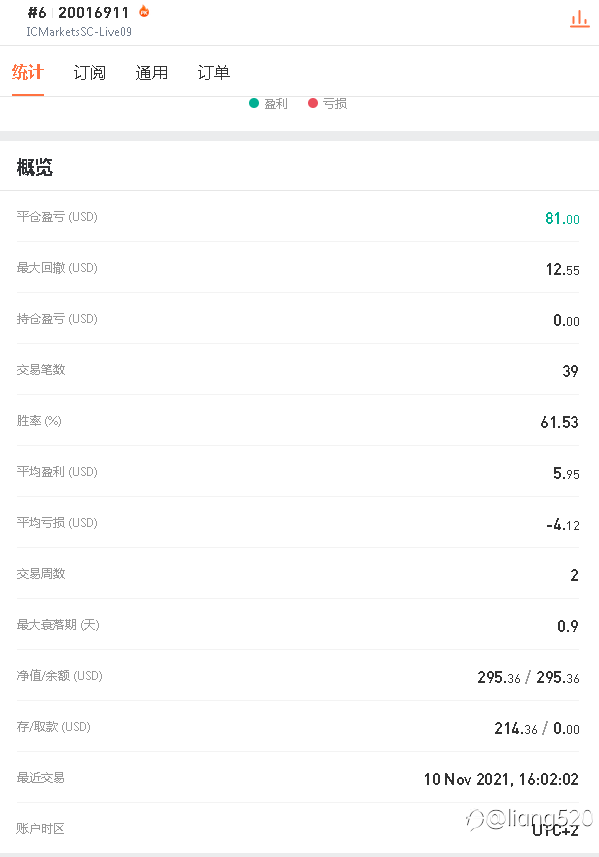The width and height of the screenshot is (599, 857).
Task: Switch to the 订阅 tab
Action: coord(90,72)
